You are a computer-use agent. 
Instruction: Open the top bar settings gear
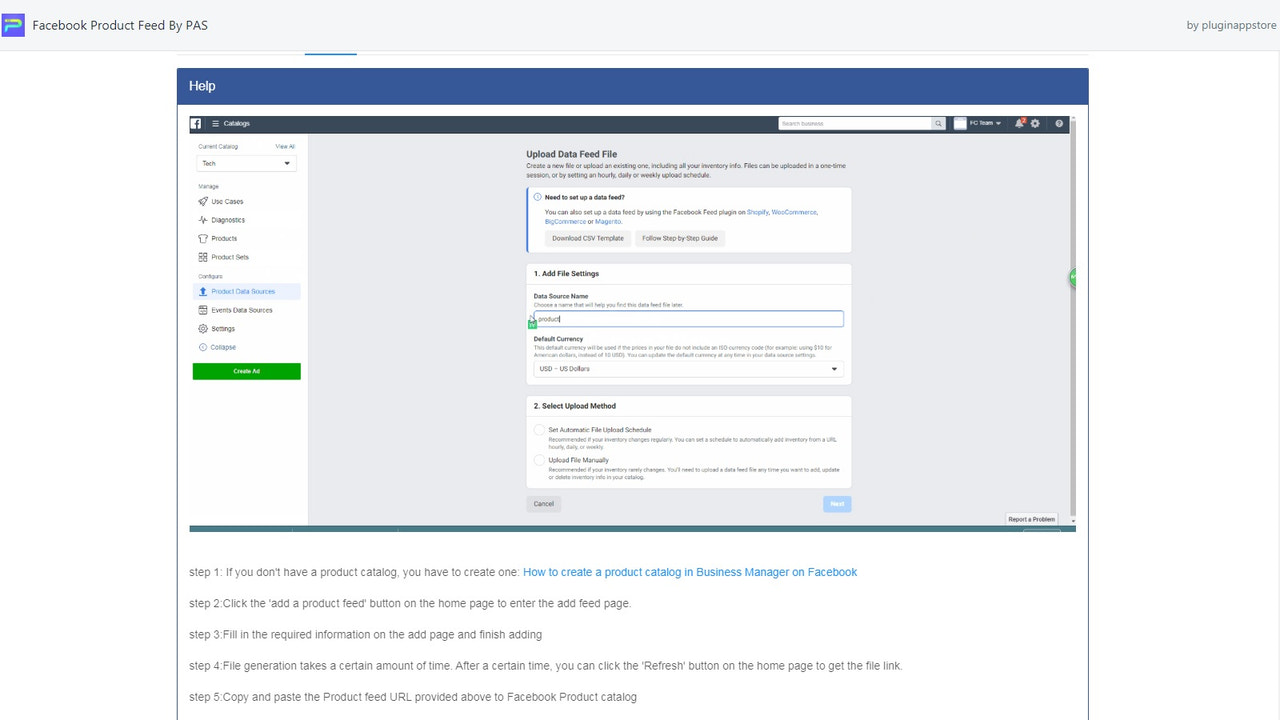click(x=1035, y=123)
